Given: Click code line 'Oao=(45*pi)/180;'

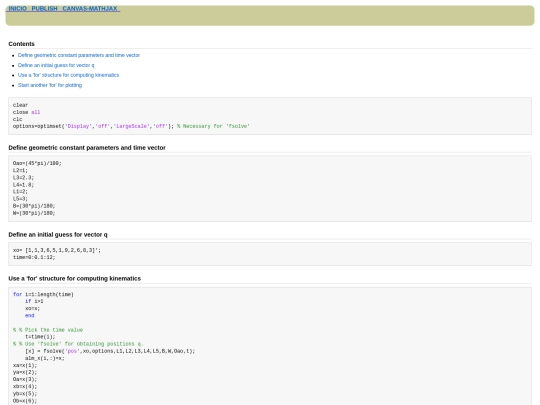Looking at the screenshot, I should [37, 163].
